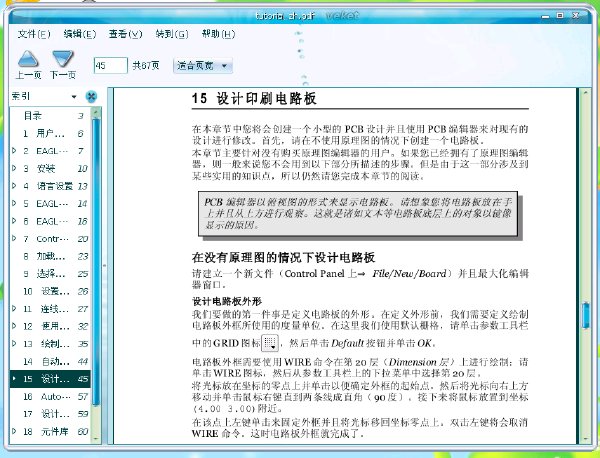Viewport: 600px width, 458px height.
Task: Click document scrollbar down arrow
Action: coord(585,439)
